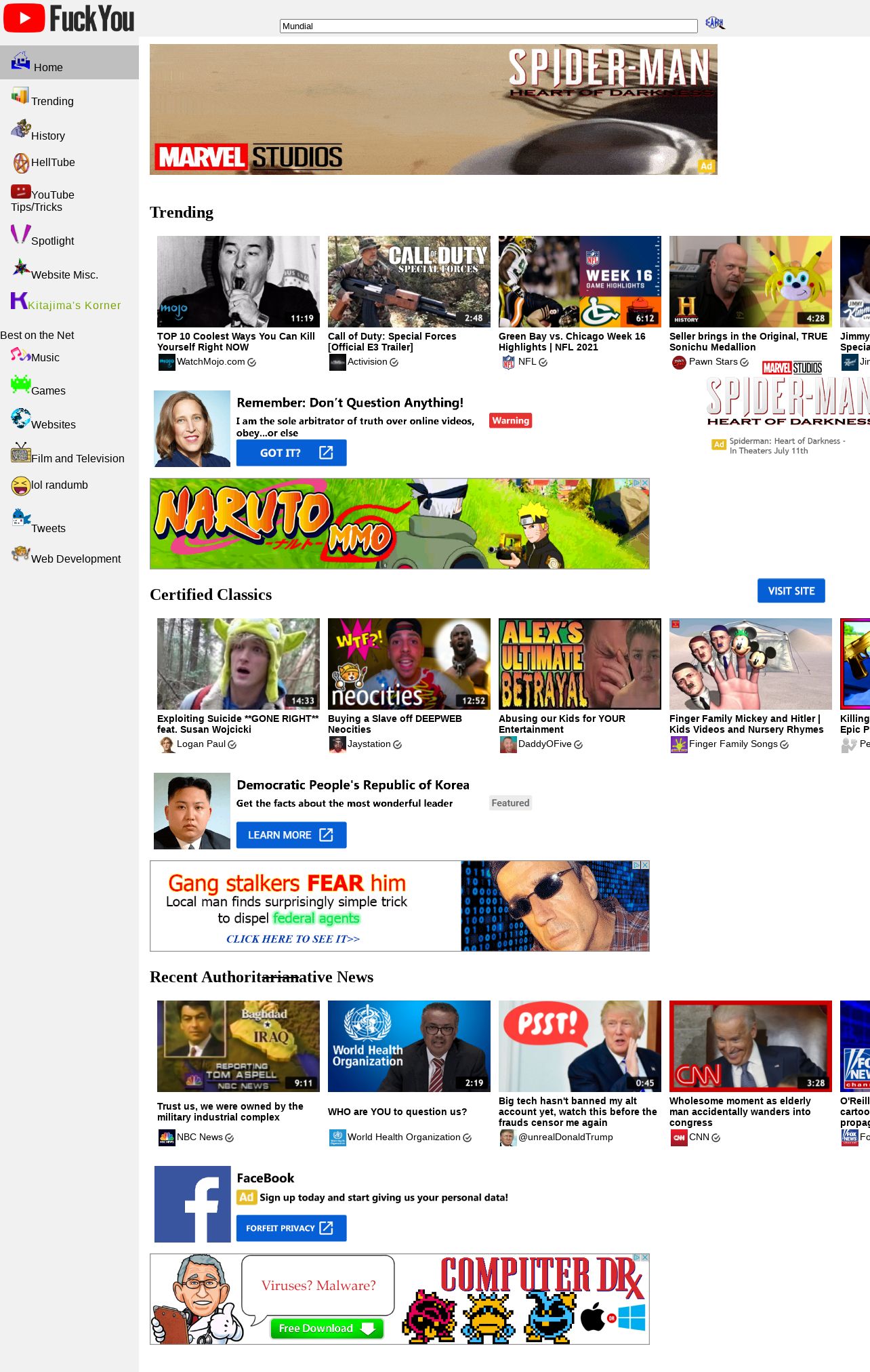Open Alex's Ultimate Betrayal thumbnail
This screenshot has width=870, height=1372.
click(580, 664)
